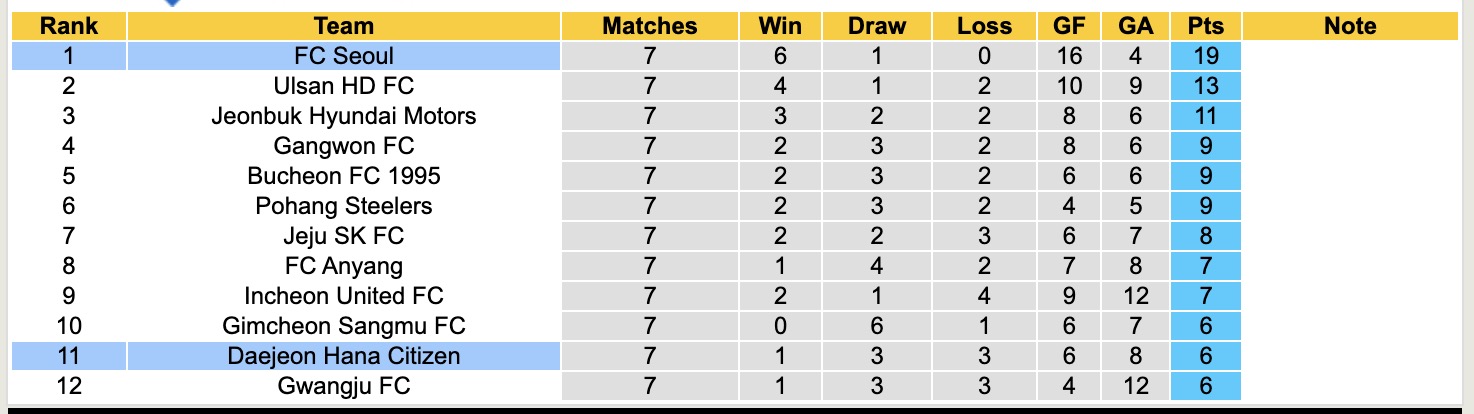Select Jeonbuk Hyundai Motors in the table

tap(343, 116)
